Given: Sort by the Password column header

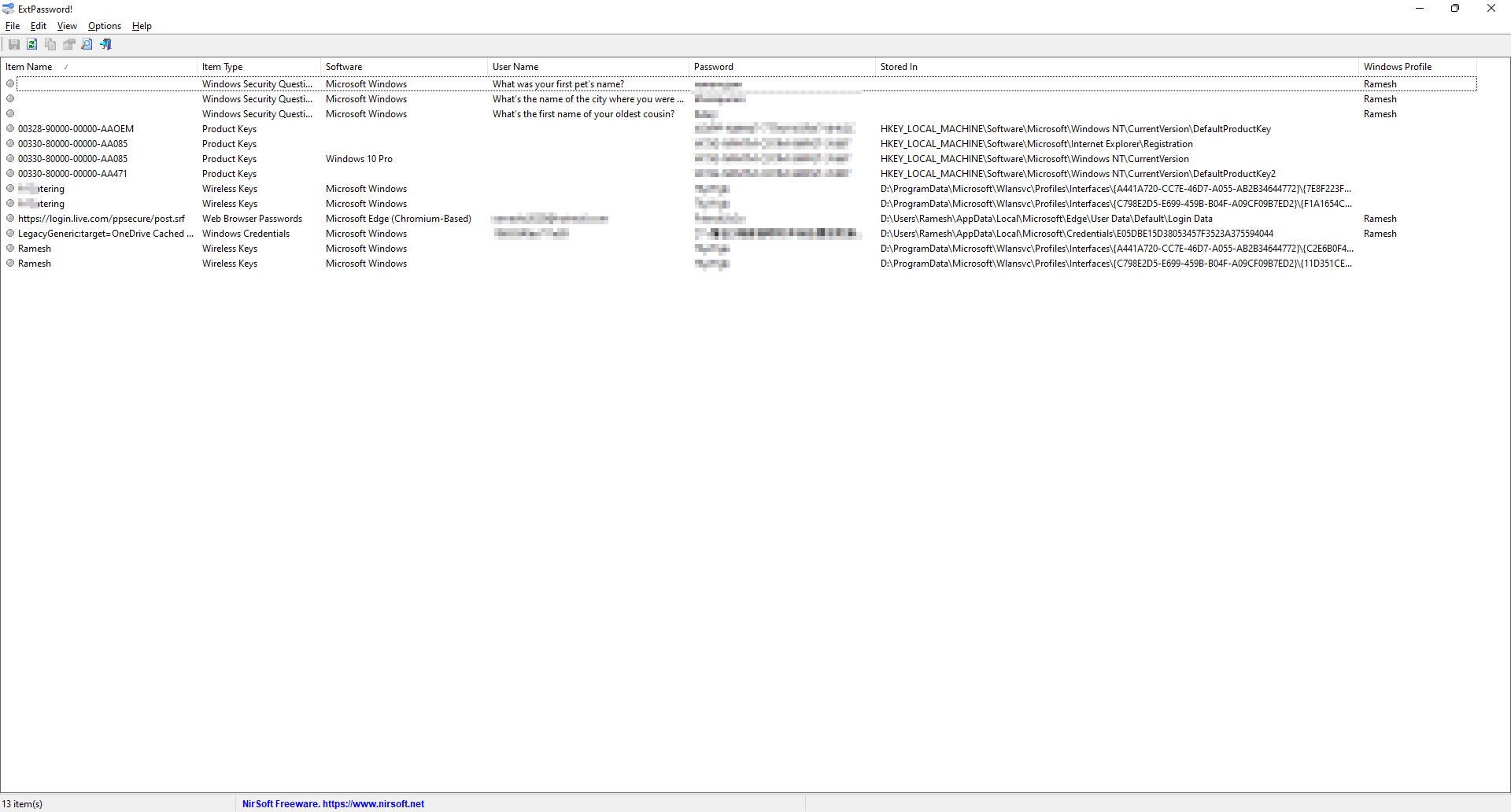Looking at the screenshot, I should [781, 67].
